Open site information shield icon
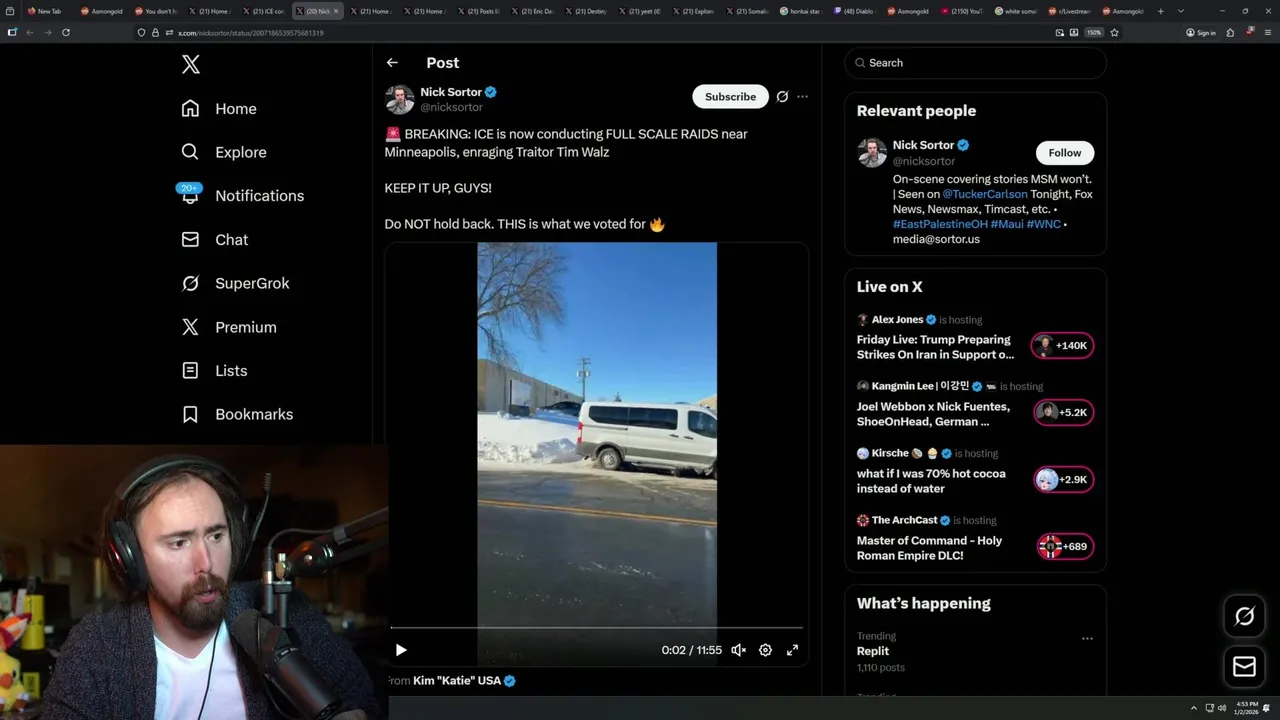1280x720 pixels. pyautogui.click(x=141, y=32)
